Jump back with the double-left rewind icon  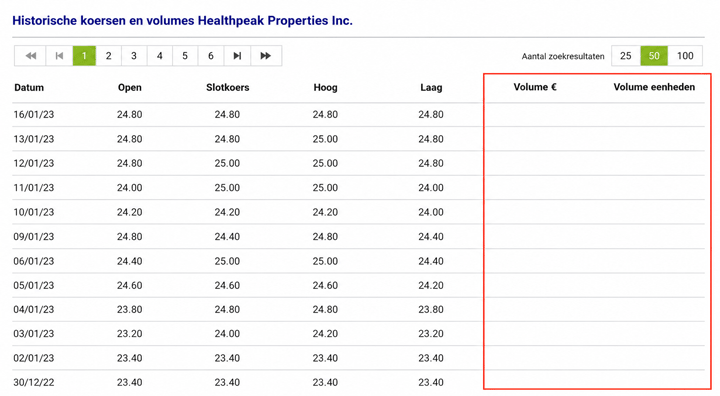[30, 56]
